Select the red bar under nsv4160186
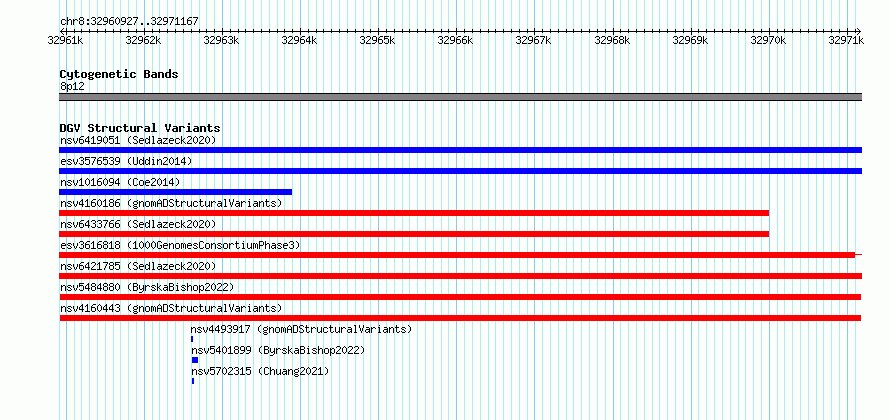 click(414, 213)
